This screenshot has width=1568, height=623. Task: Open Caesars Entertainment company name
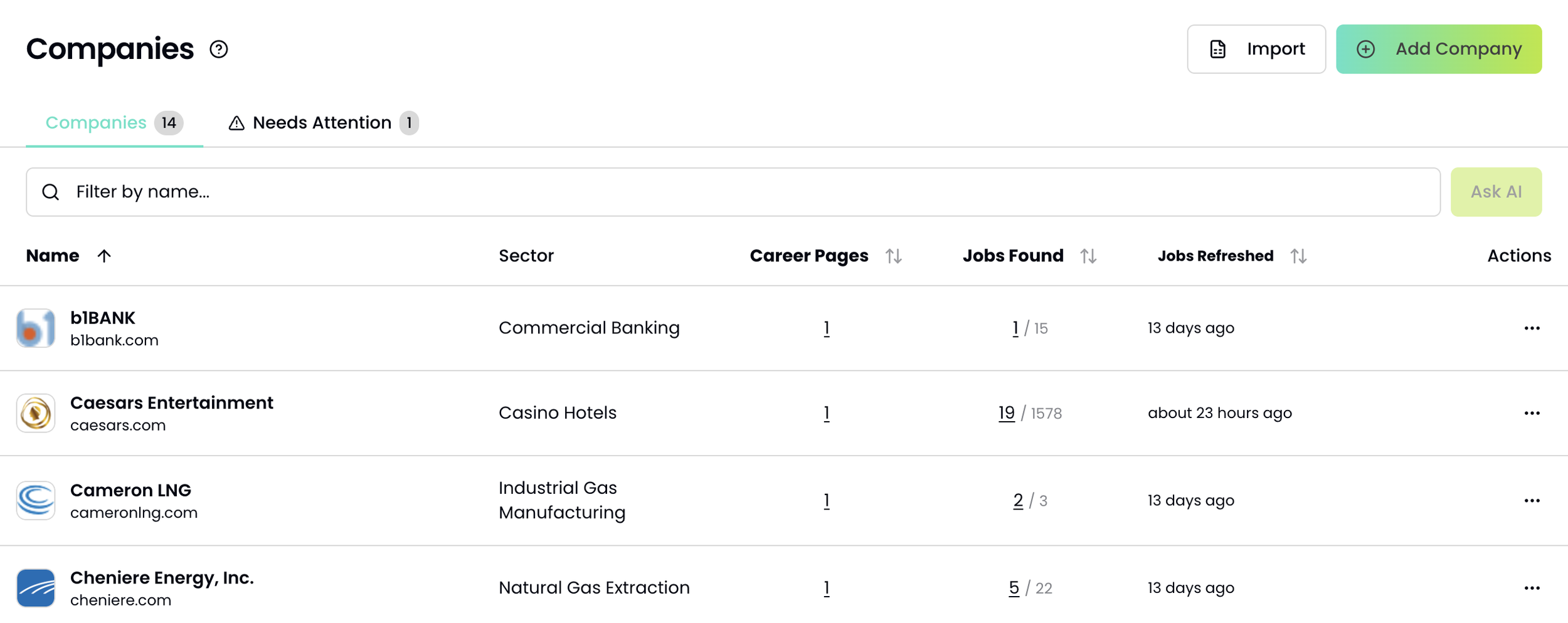pos(172,402)
